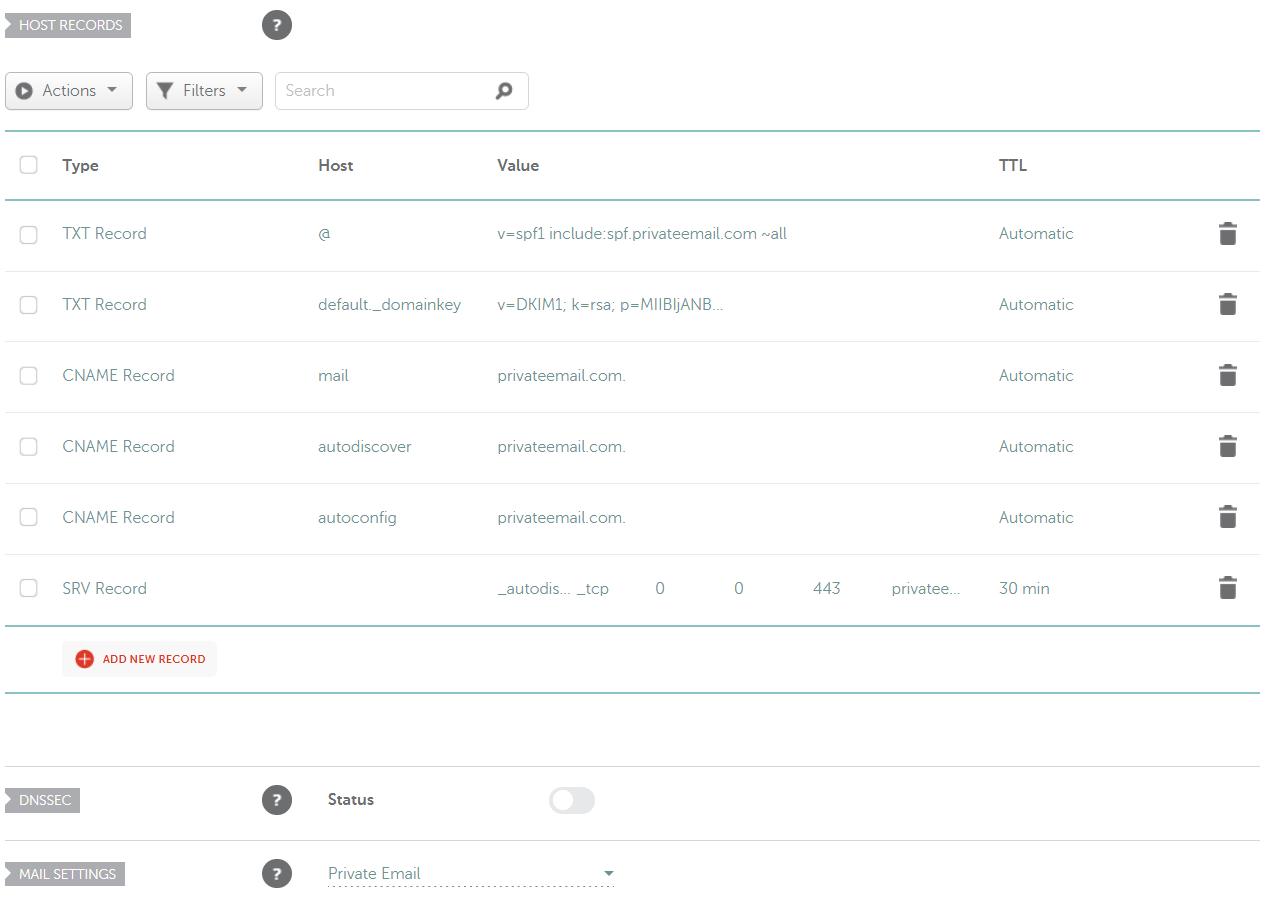Delete the @ SPF TXT record
Viewport: 1288px width, 912px height.
point(1227,234)
